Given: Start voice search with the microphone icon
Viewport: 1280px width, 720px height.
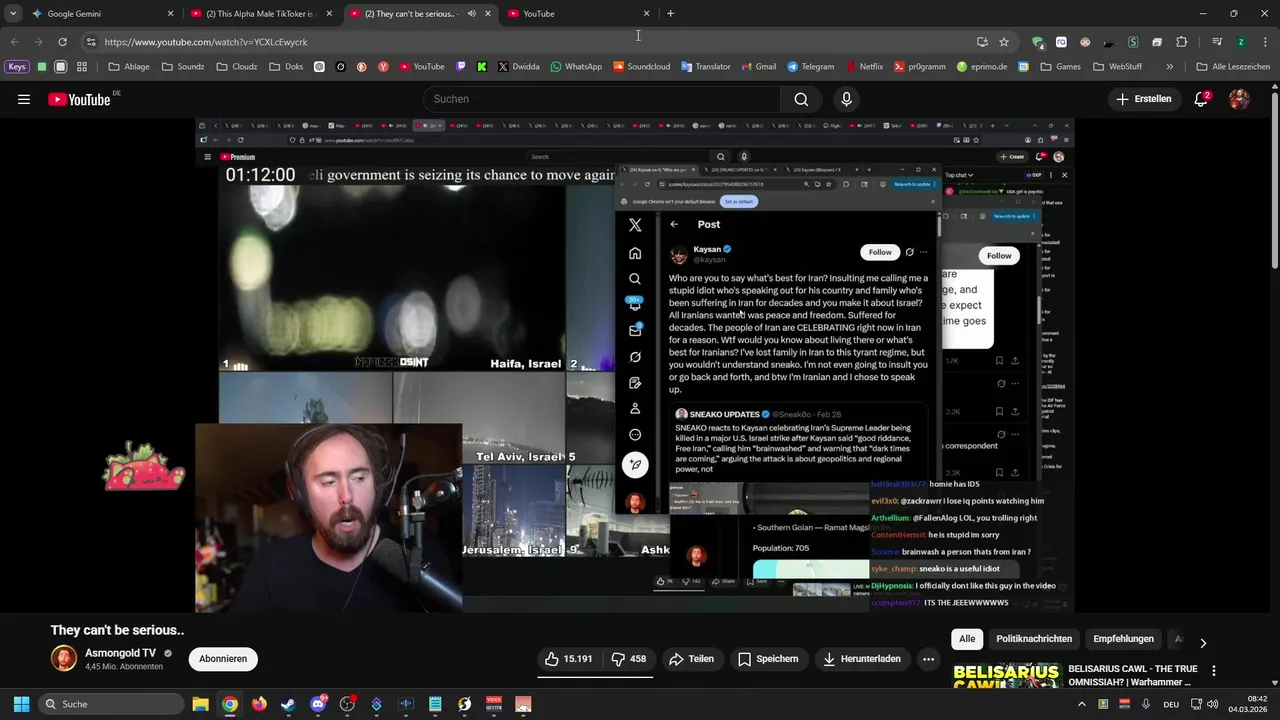Looking at the screenshot, I should point(846,99).
